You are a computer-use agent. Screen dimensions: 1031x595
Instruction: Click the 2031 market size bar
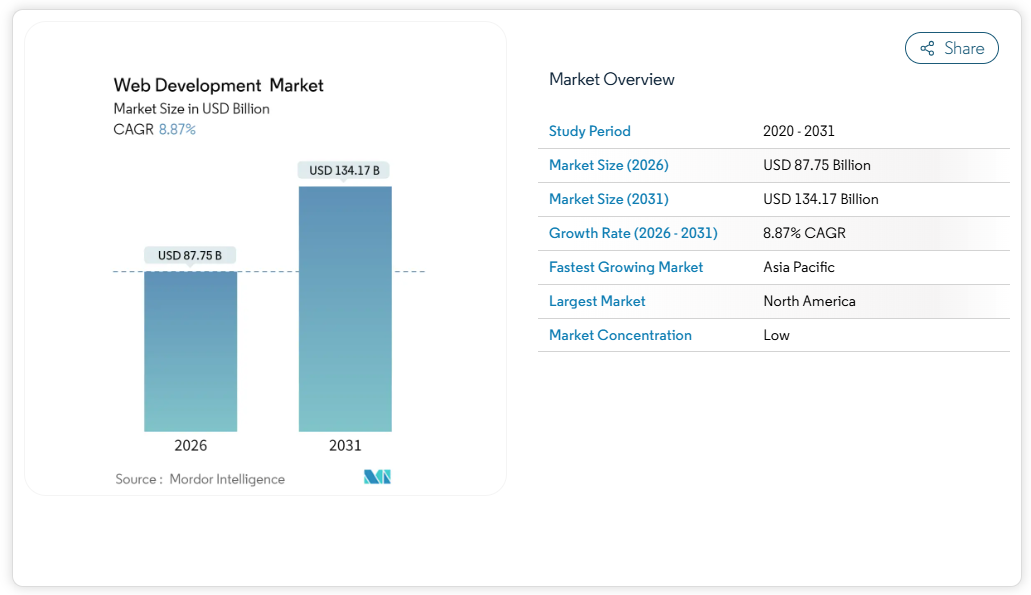pyautogui.click(x=345, y=308)
